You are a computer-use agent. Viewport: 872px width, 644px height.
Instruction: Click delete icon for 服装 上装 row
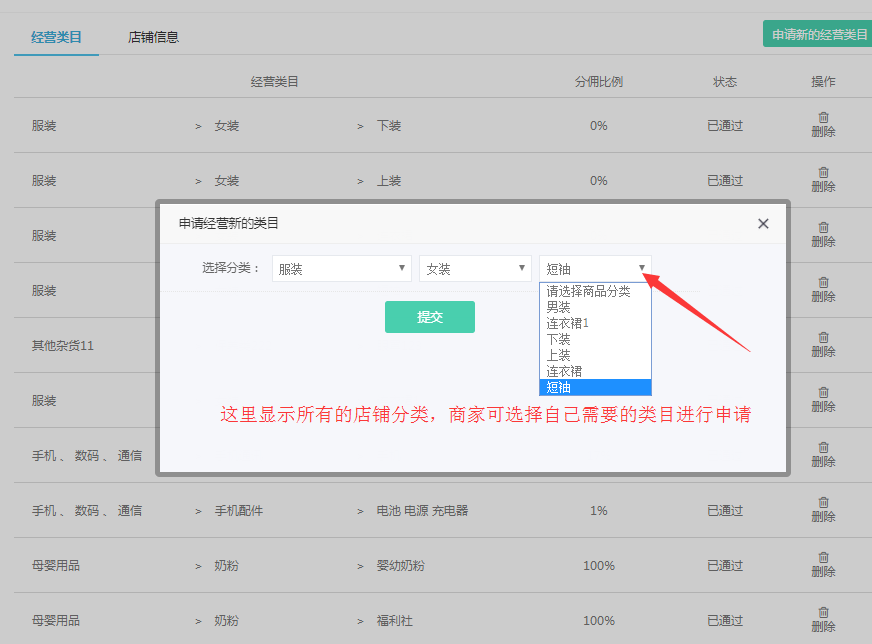823,180
